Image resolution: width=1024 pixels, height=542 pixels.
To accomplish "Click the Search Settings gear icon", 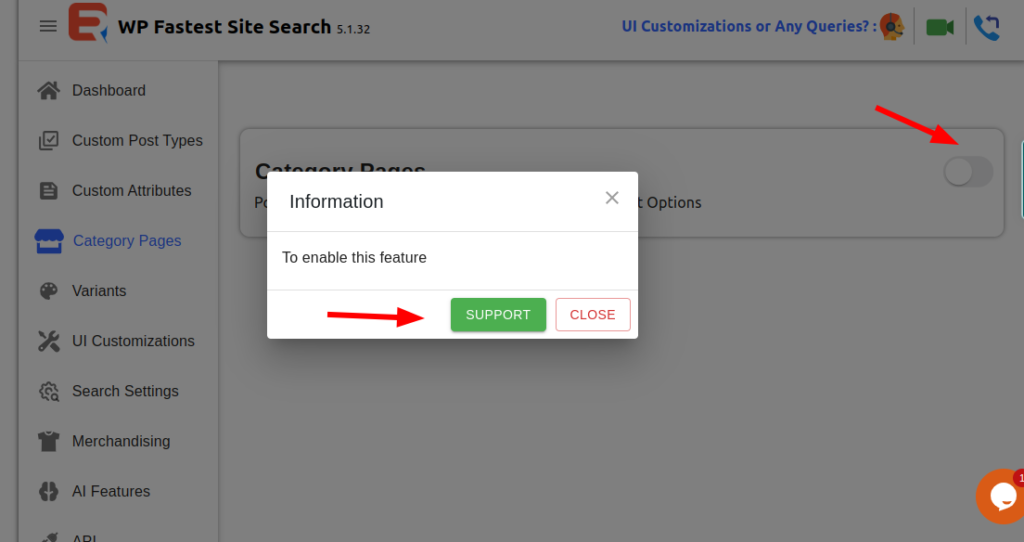I will pos(48,391).
